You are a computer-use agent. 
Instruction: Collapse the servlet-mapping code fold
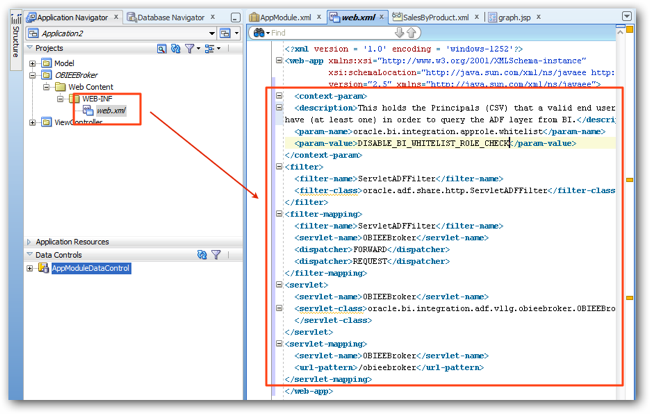(279, 344)
